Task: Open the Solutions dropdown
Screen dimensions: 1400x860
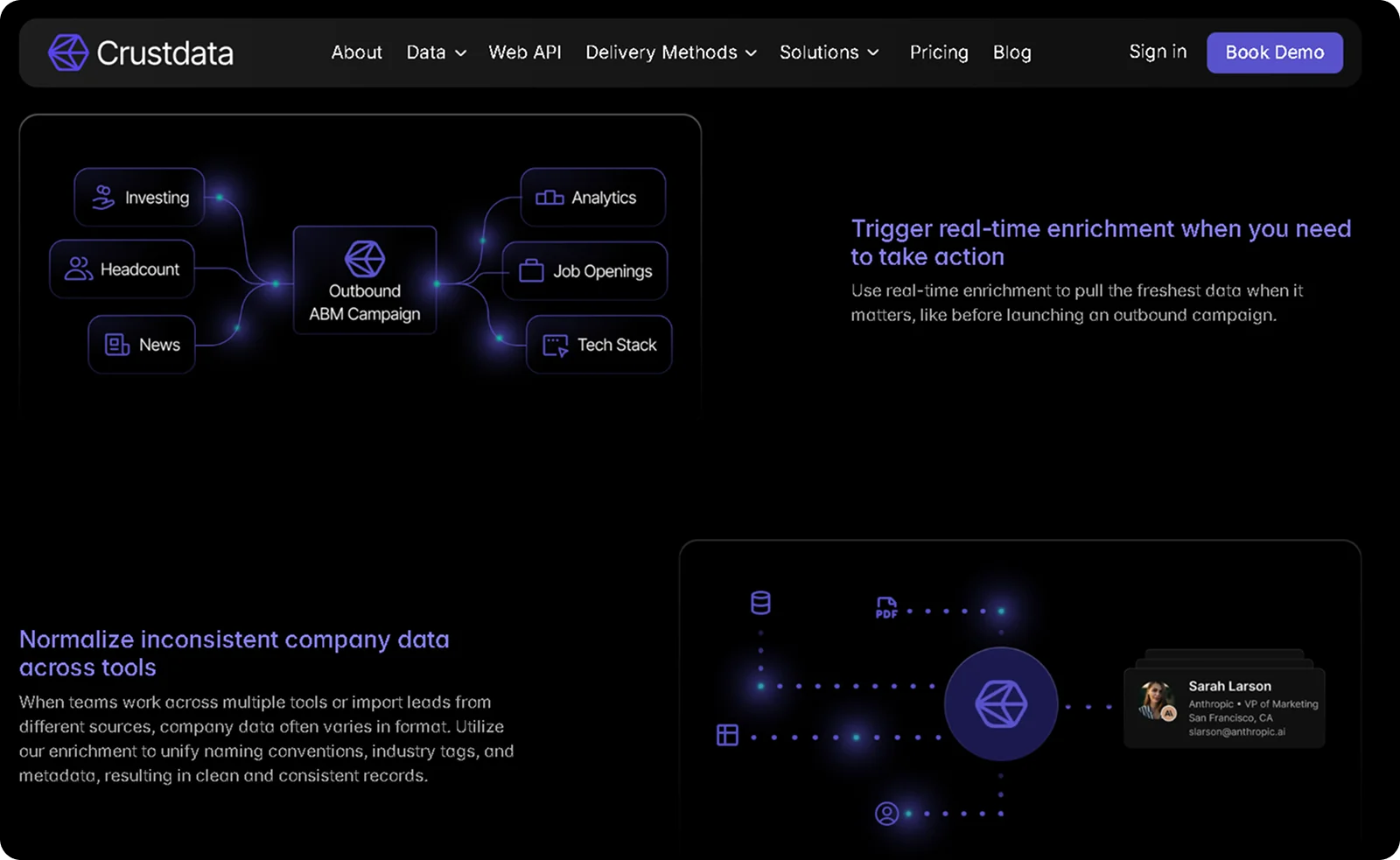Action: click(x=829, y=52)
